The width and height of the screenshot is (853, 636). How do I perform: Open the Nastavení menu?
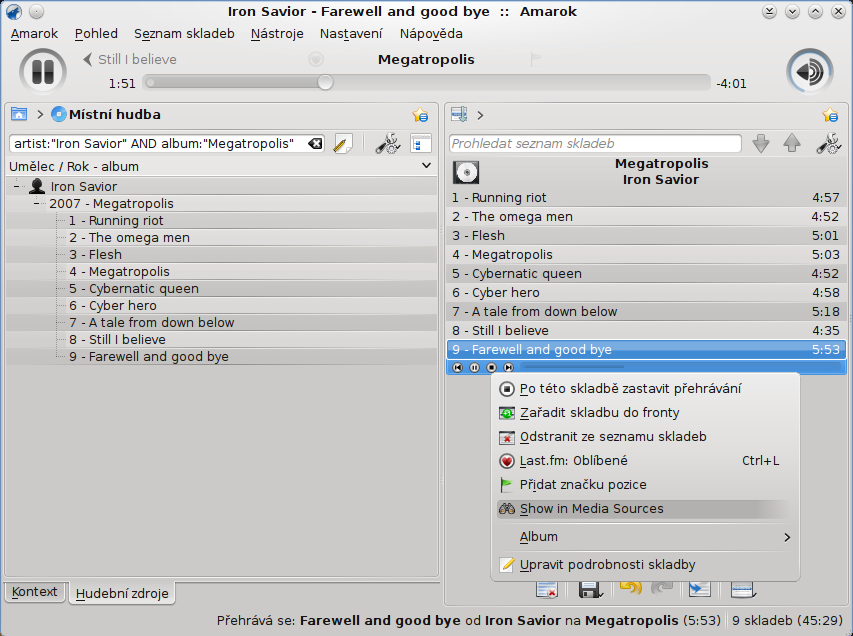click(x=351, y=34)
